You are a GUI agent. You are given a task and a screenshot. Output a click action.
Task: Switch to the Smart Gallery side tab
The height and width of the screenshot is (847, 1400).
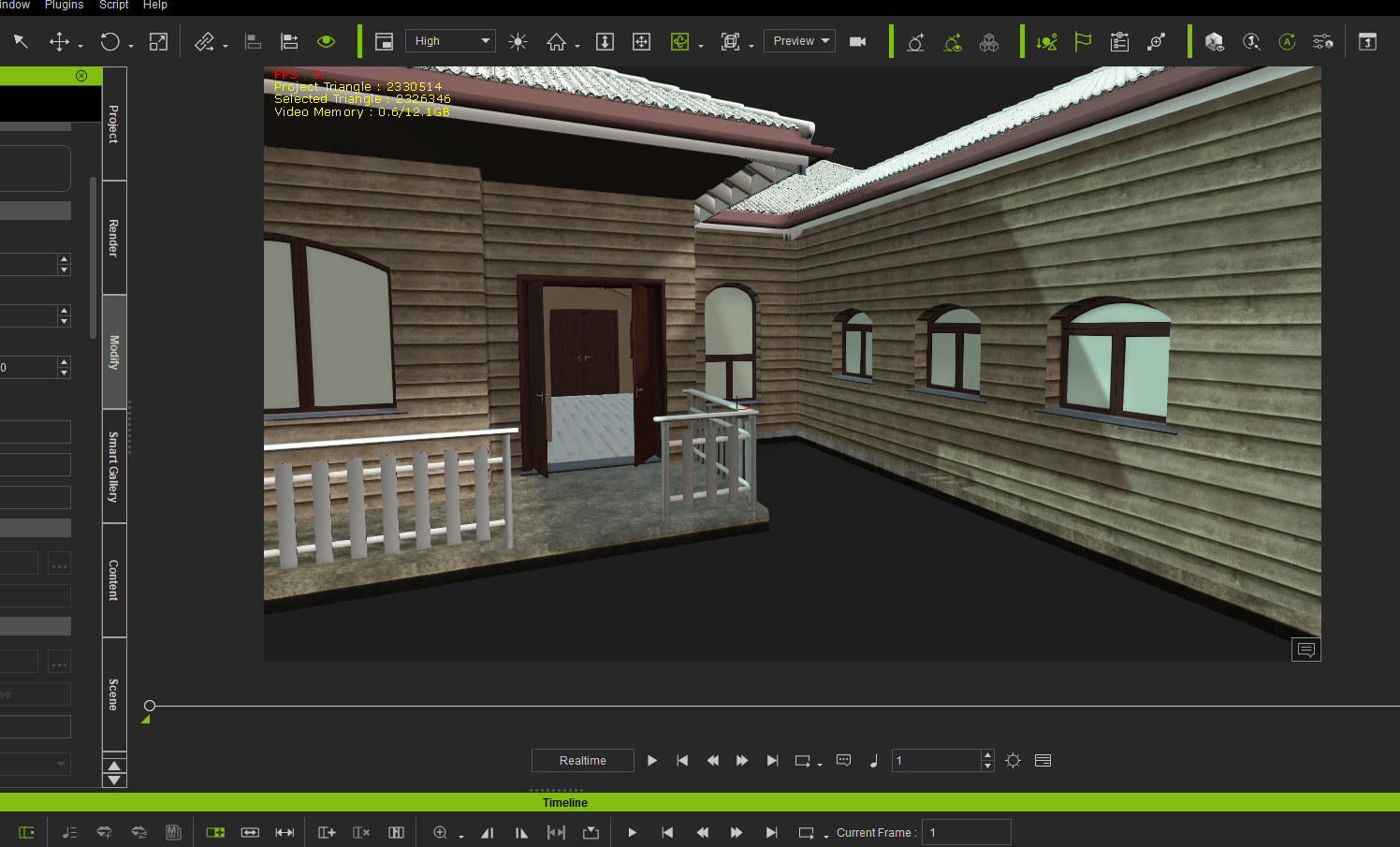(x=114, y=466)
